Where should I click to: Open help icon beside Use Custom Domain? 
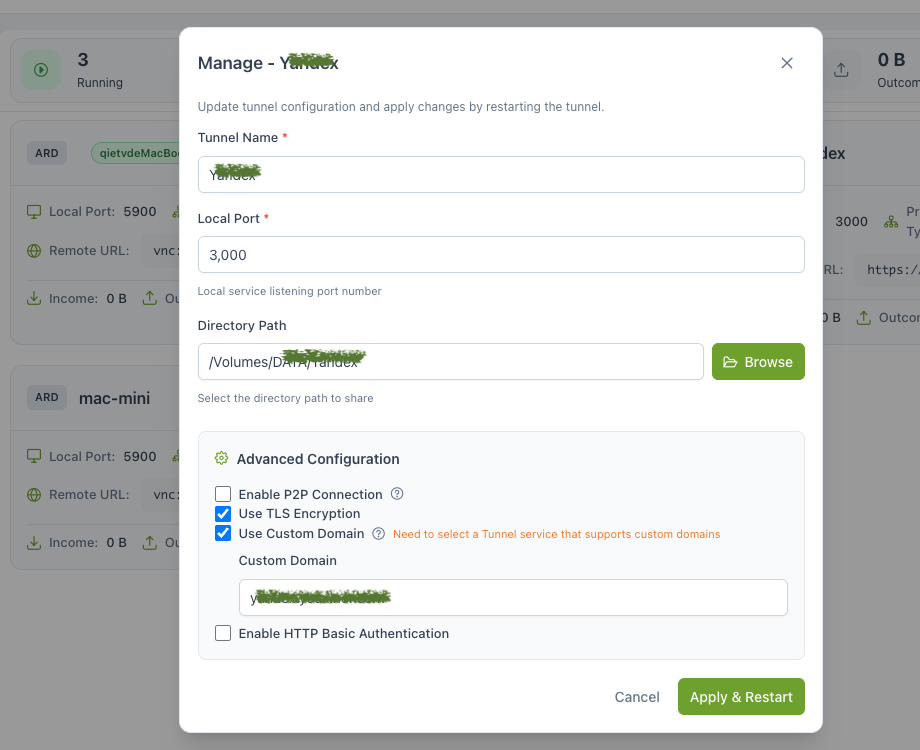click(x=379, y=534)
